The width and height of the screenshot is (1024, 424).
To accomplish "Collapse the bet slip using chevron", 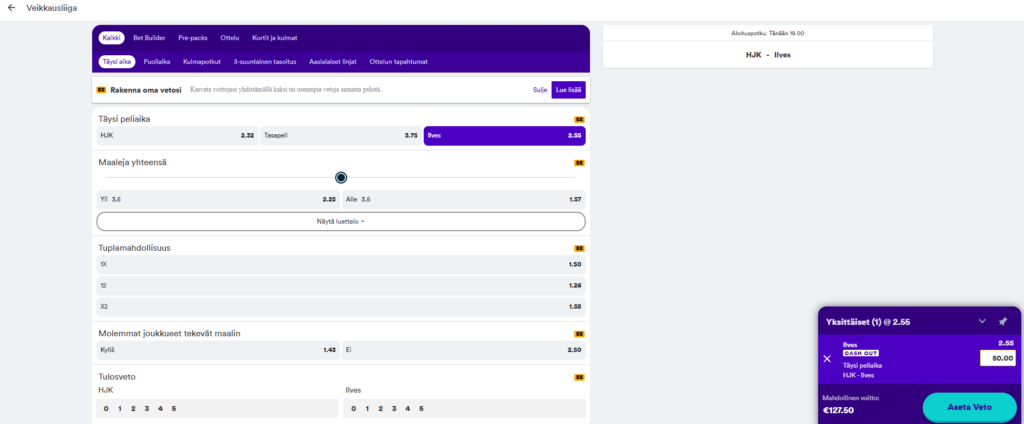I will tap(982, 322).
